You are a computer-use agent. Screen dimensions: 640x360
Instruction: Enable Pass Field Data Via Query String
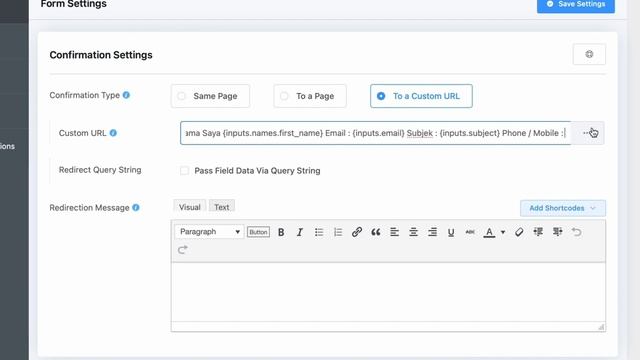click(x=184, y=171)
